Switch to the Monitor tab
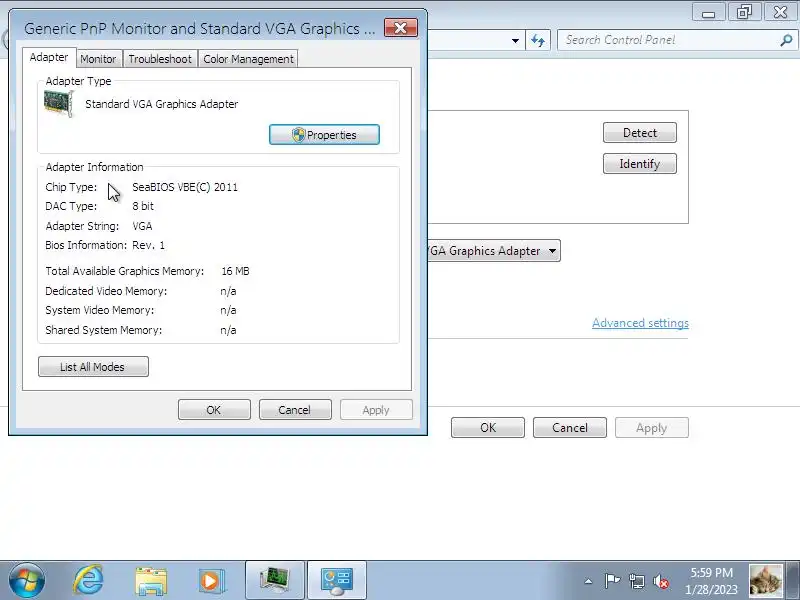This screenshot has width=800, height=600. coord(98,59)
